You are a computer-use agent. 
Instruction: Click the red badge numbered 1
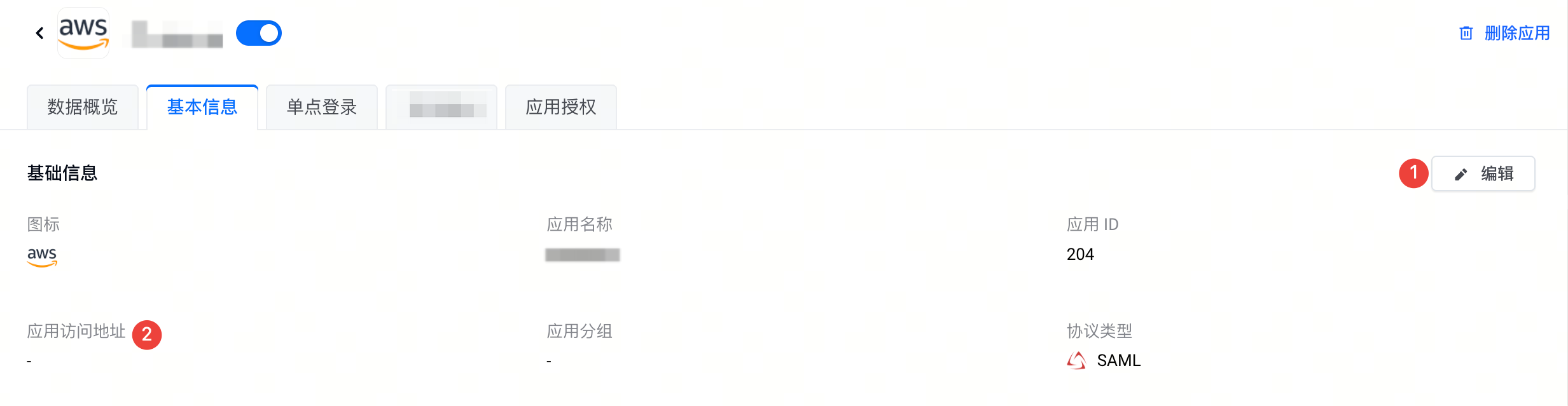pyautogui.click(x=1413, y=173)
